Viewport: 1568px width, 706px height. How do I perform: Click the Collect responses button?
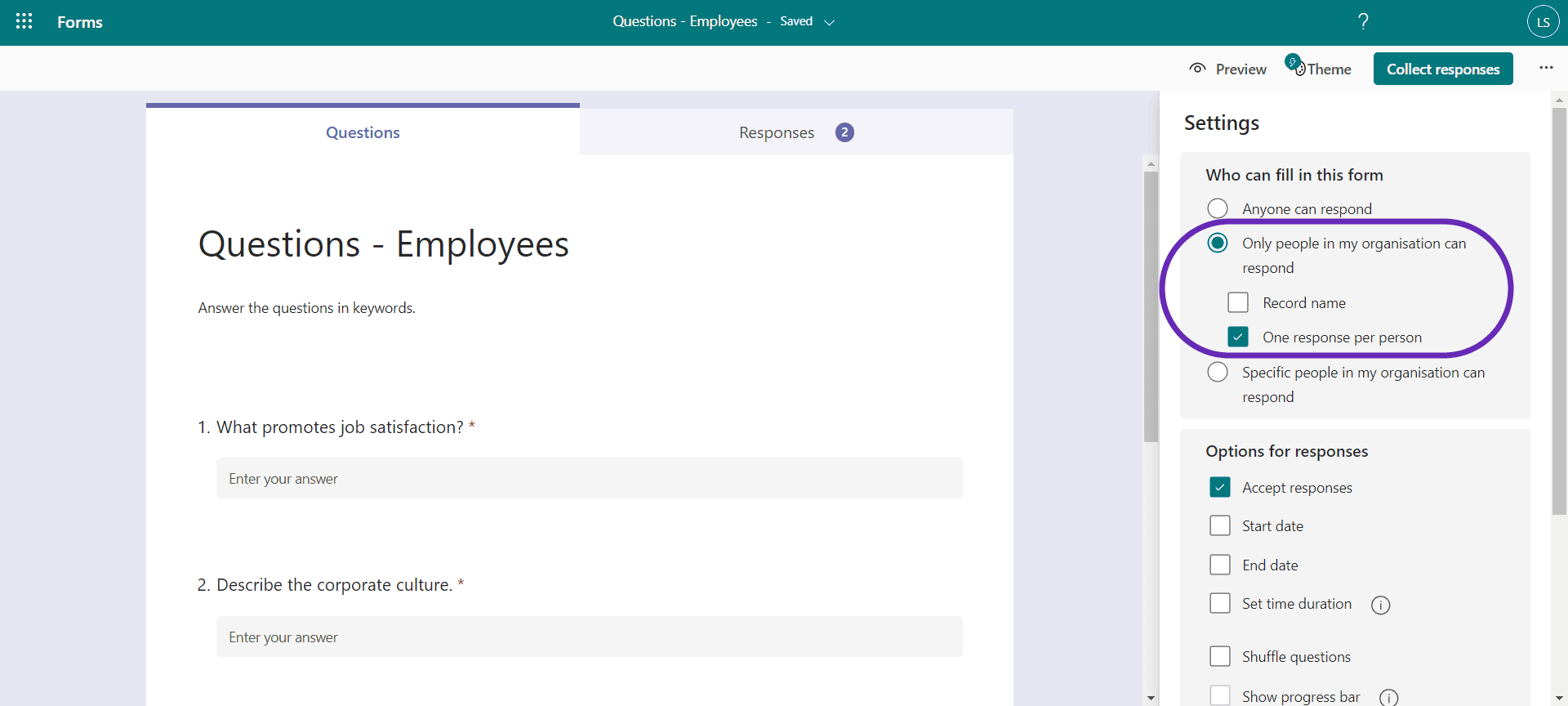coord(1443,69)
